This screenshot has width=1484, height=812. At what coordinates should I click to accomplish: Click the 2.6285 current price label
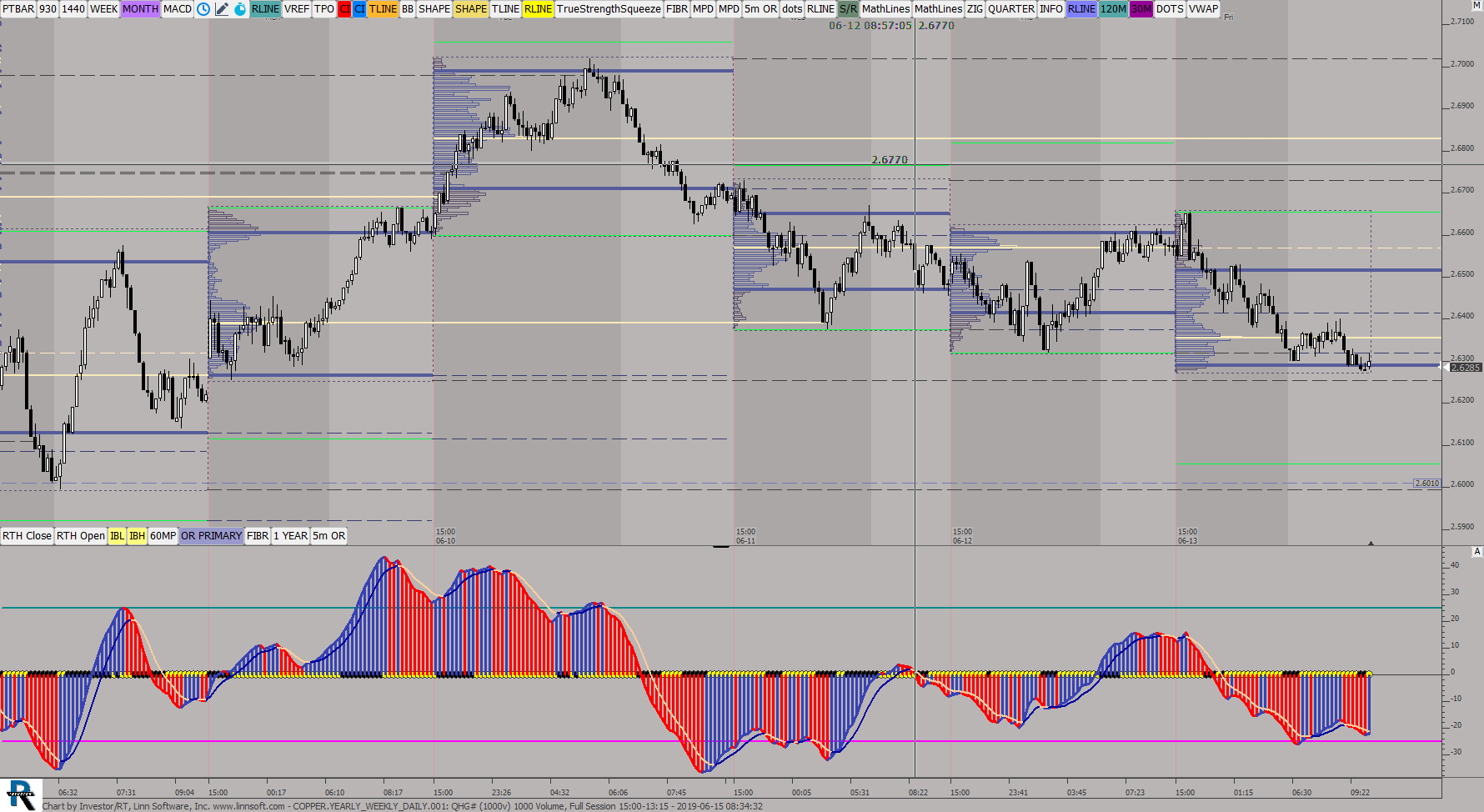click(1466, 367)
